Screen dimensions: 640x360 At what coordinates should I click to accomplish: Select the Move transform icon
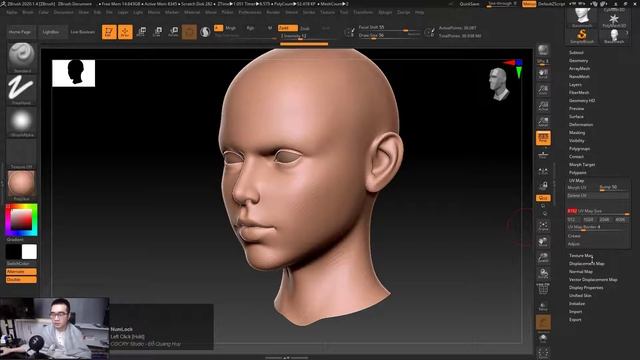(141, 32)
